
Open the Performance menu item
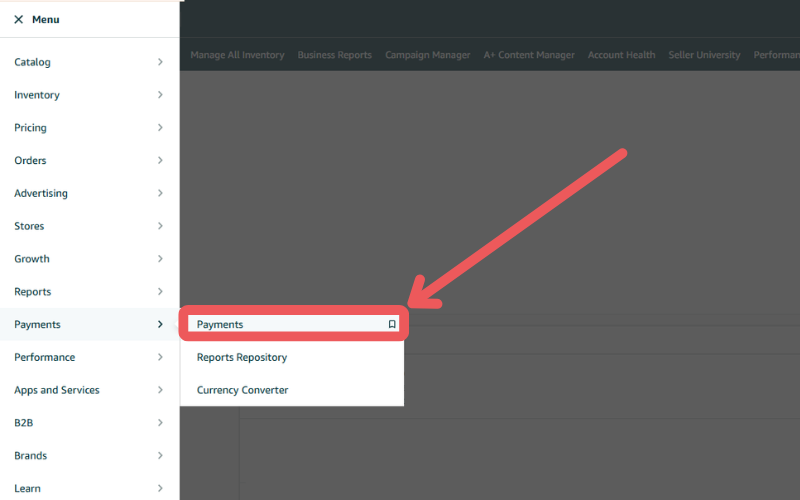click(x=89, y=357)
